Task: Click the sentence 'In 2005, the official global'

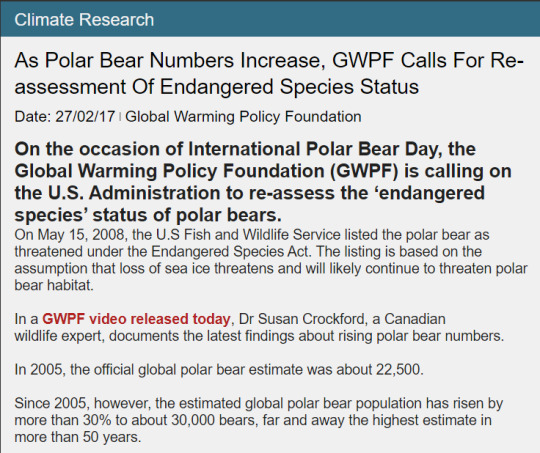Action: pos(219,370)
